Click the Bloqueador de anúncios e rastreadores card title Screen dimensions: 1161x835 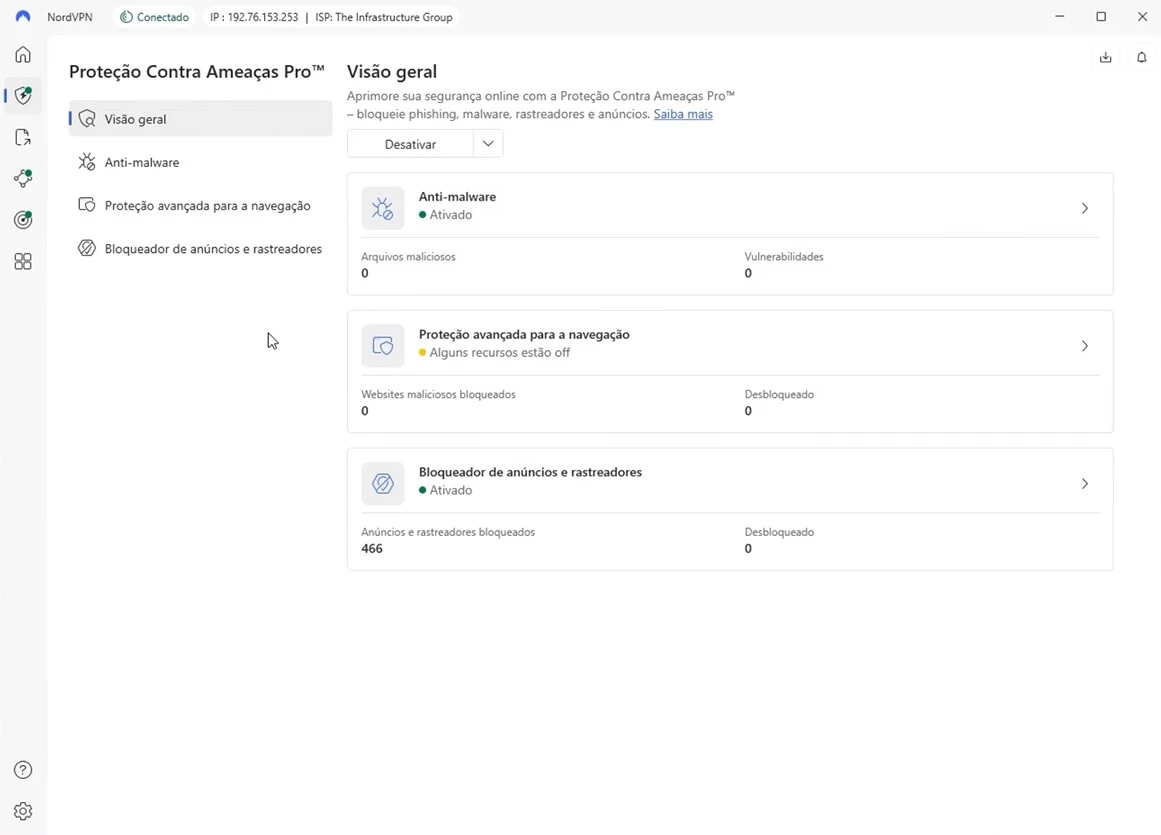pyautogui.click(x=530, y=472)
